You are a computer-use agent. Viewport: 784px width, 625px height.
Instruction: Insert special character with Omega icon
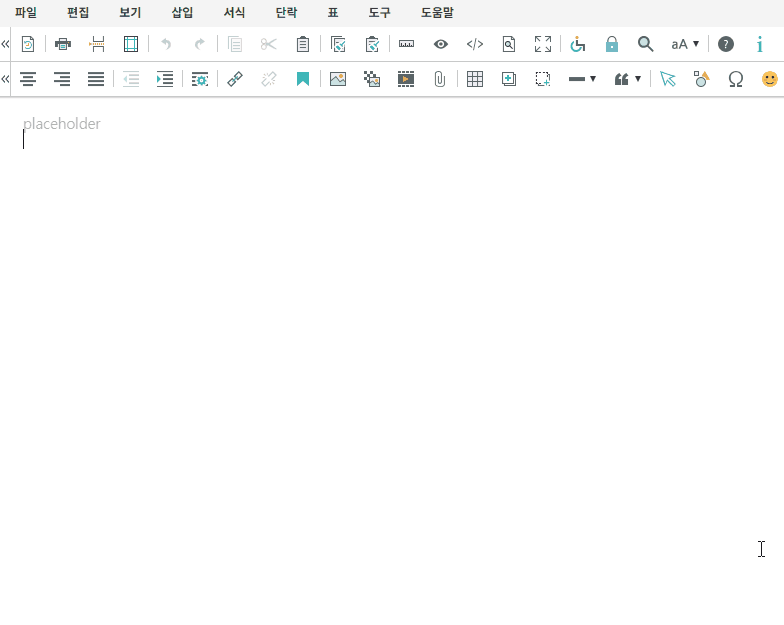click(736, 79)
